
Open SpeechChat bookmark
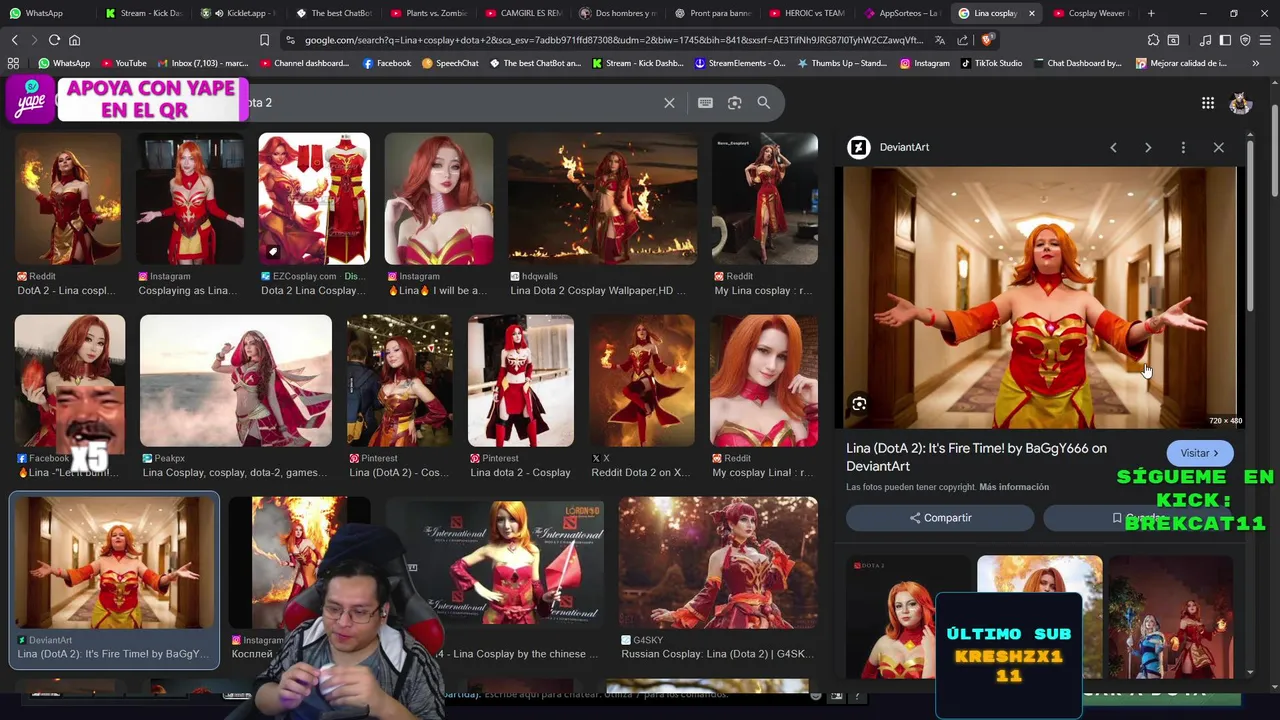click(448, 63)
